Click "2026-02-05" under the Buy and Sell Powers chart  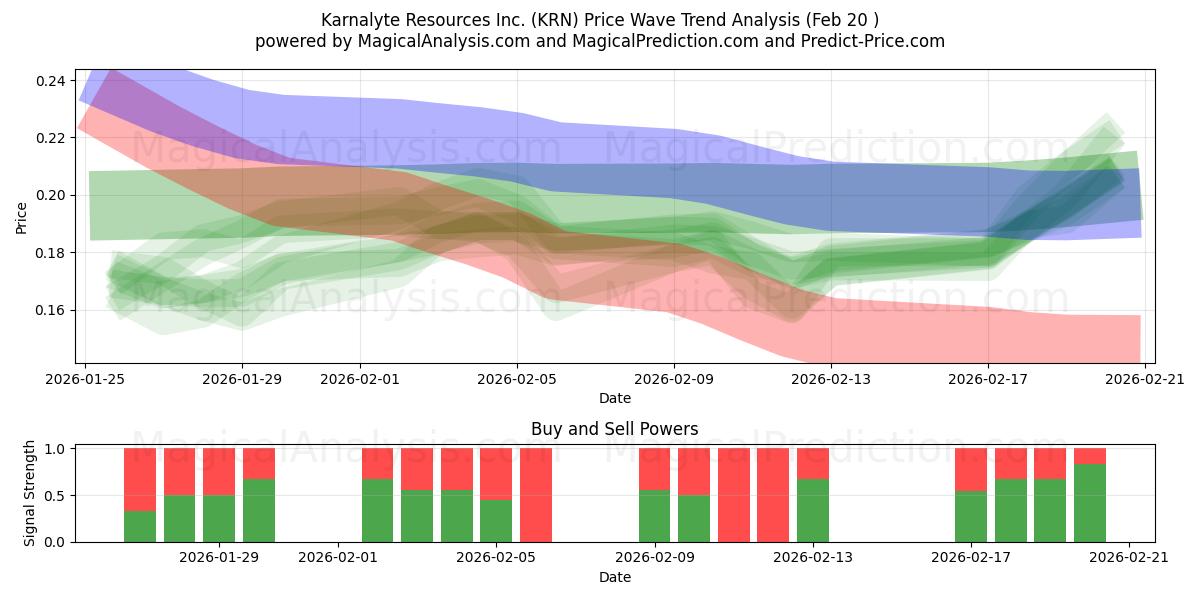(496, 558)
